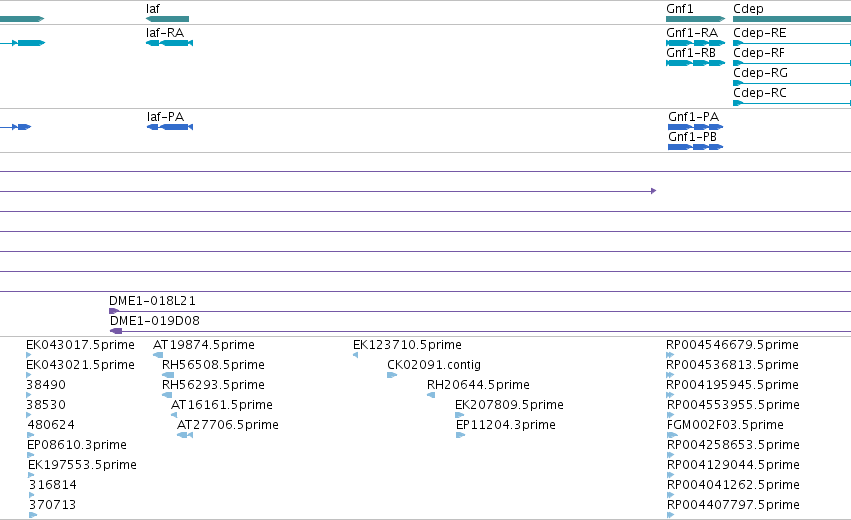851x520 pixels.
Task: Select the Iaf gene label
Action: coord(153,9)
